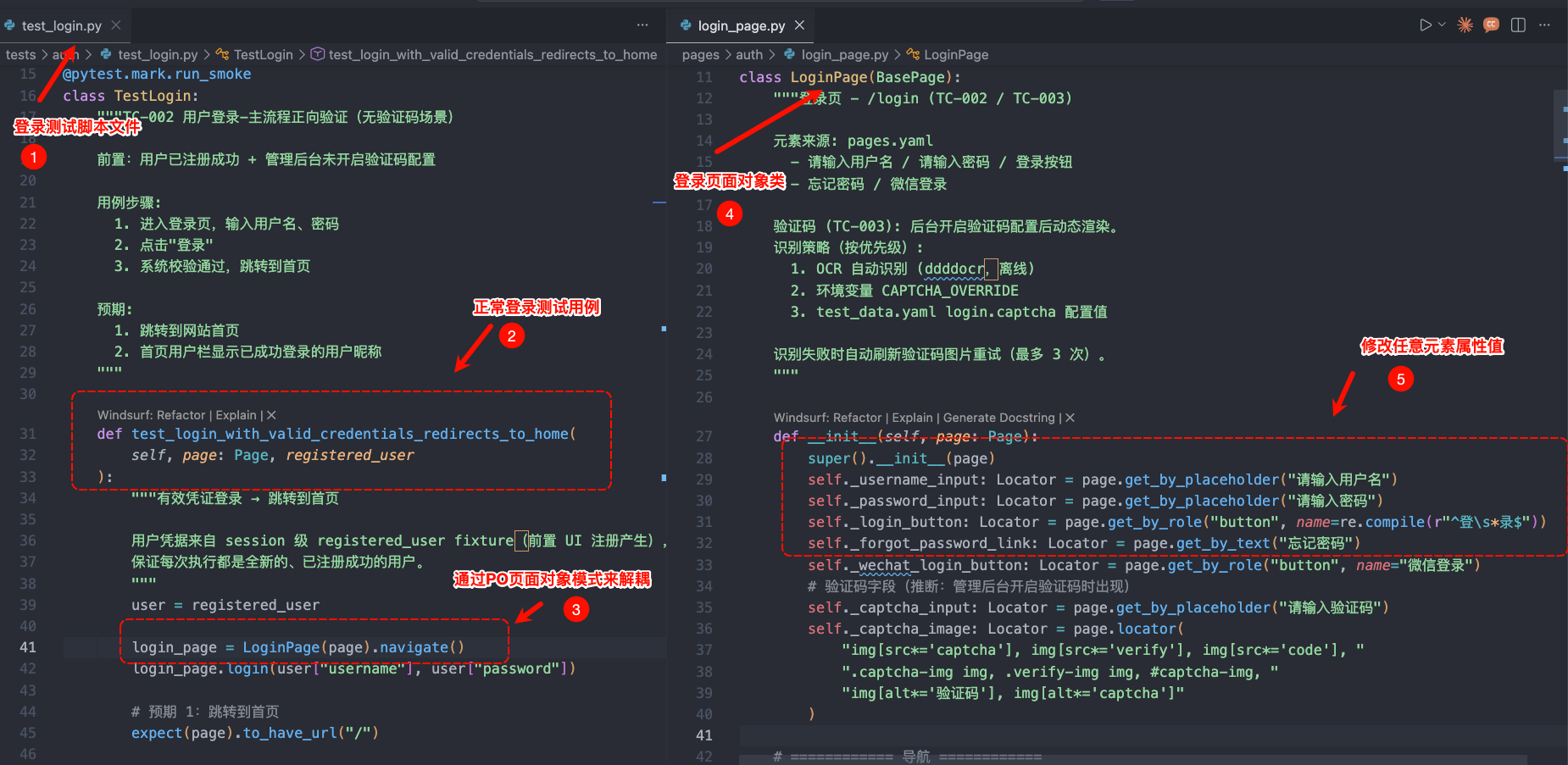
Task: Click 'CAPTCHA_OVERRIDE' environment variable text
Action: coord(950,291)
